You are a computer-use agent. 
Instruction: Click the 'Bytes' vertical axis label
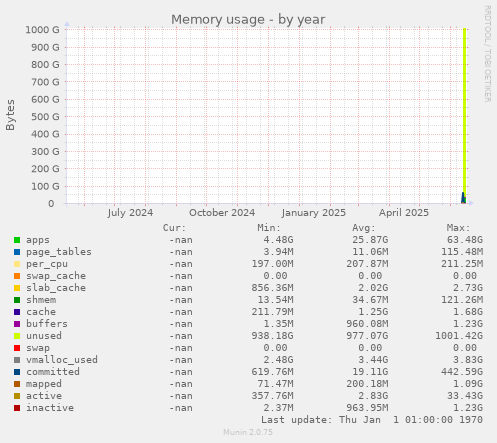[10, 115]
